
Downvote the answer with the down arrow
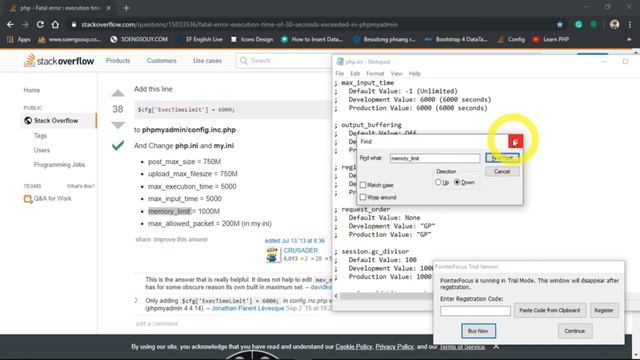(118, 125)
